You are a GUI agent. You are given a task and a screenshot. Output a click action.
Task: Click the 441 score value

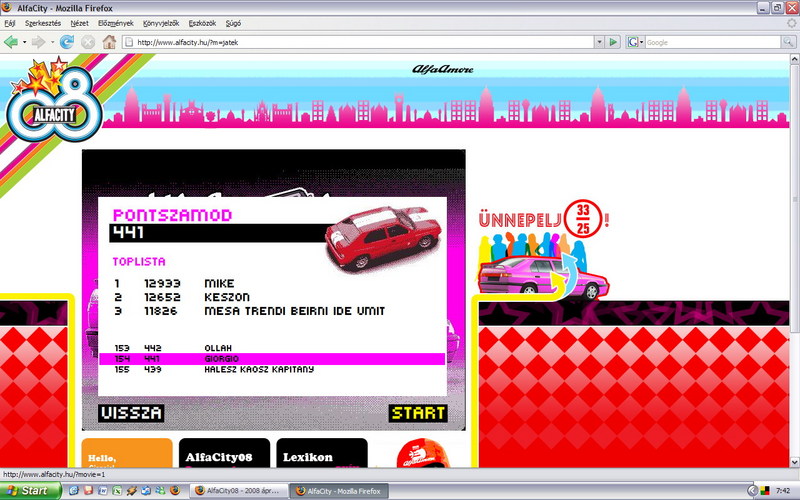(129, 233)
